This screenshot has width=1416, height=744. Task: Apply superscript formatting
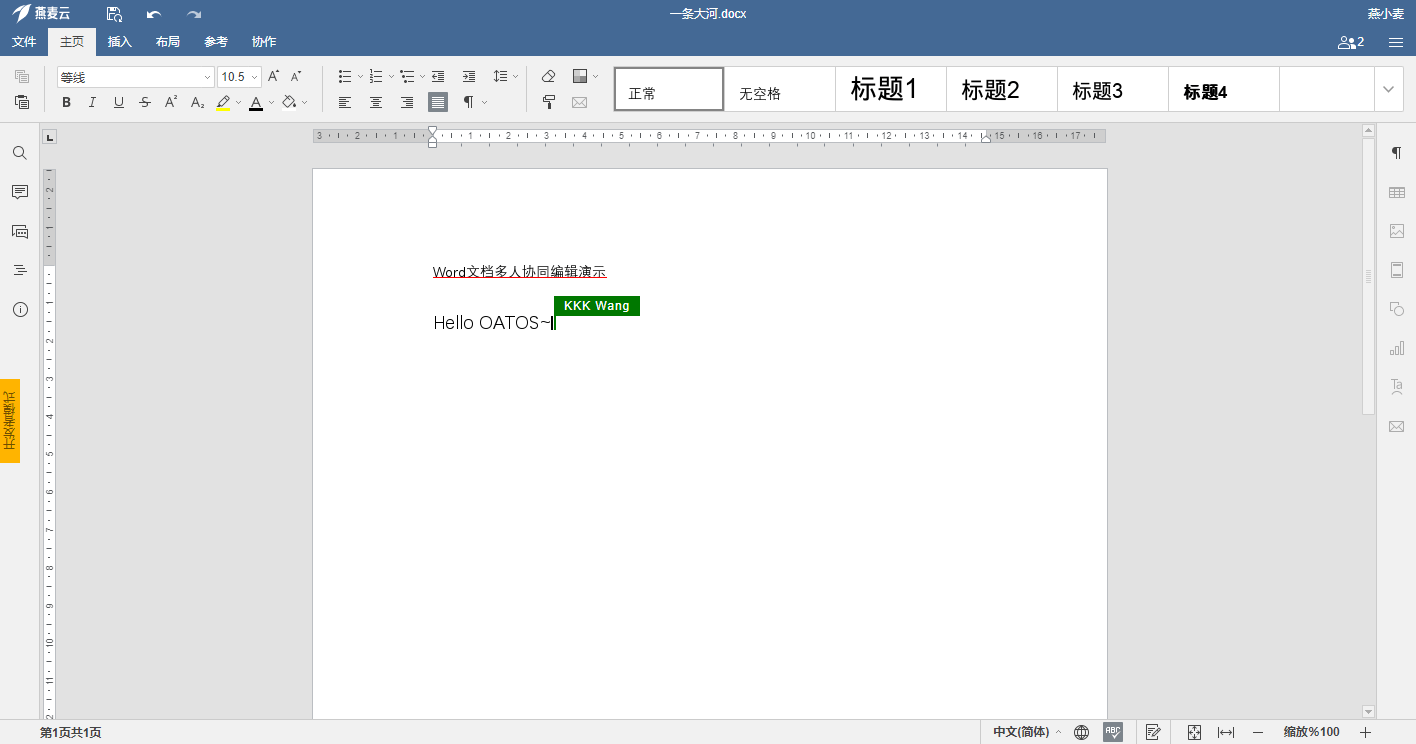[x=171, y=102]
